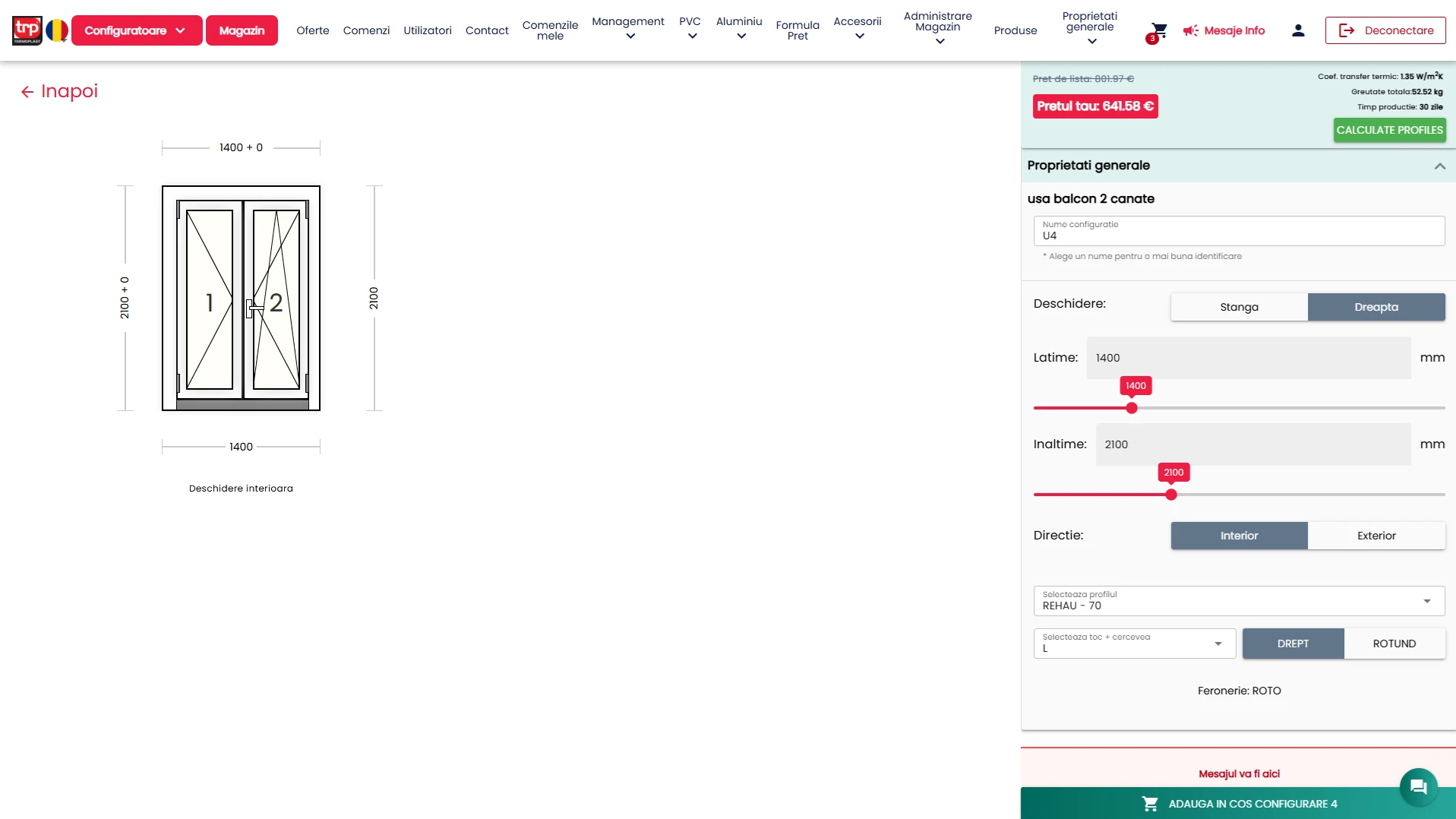Set opening to Dreapta
Viewport: 1456px width, 819px height.
[1376, 307]
